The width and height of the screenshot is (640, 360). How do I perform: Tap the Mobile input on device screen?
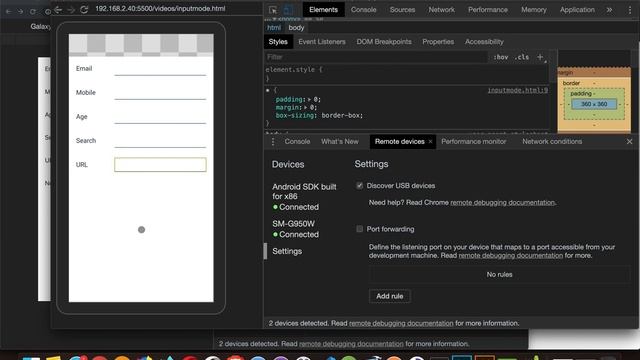tap(160, 93)
